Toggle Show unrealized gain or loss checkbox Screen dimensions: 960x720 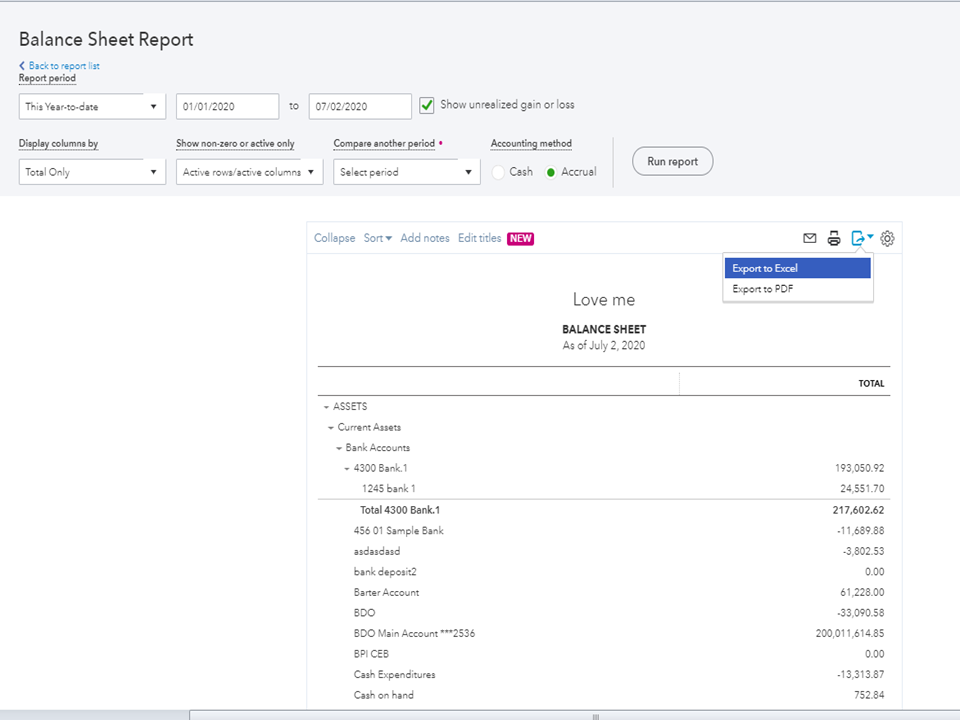click(x=427, y=105)
